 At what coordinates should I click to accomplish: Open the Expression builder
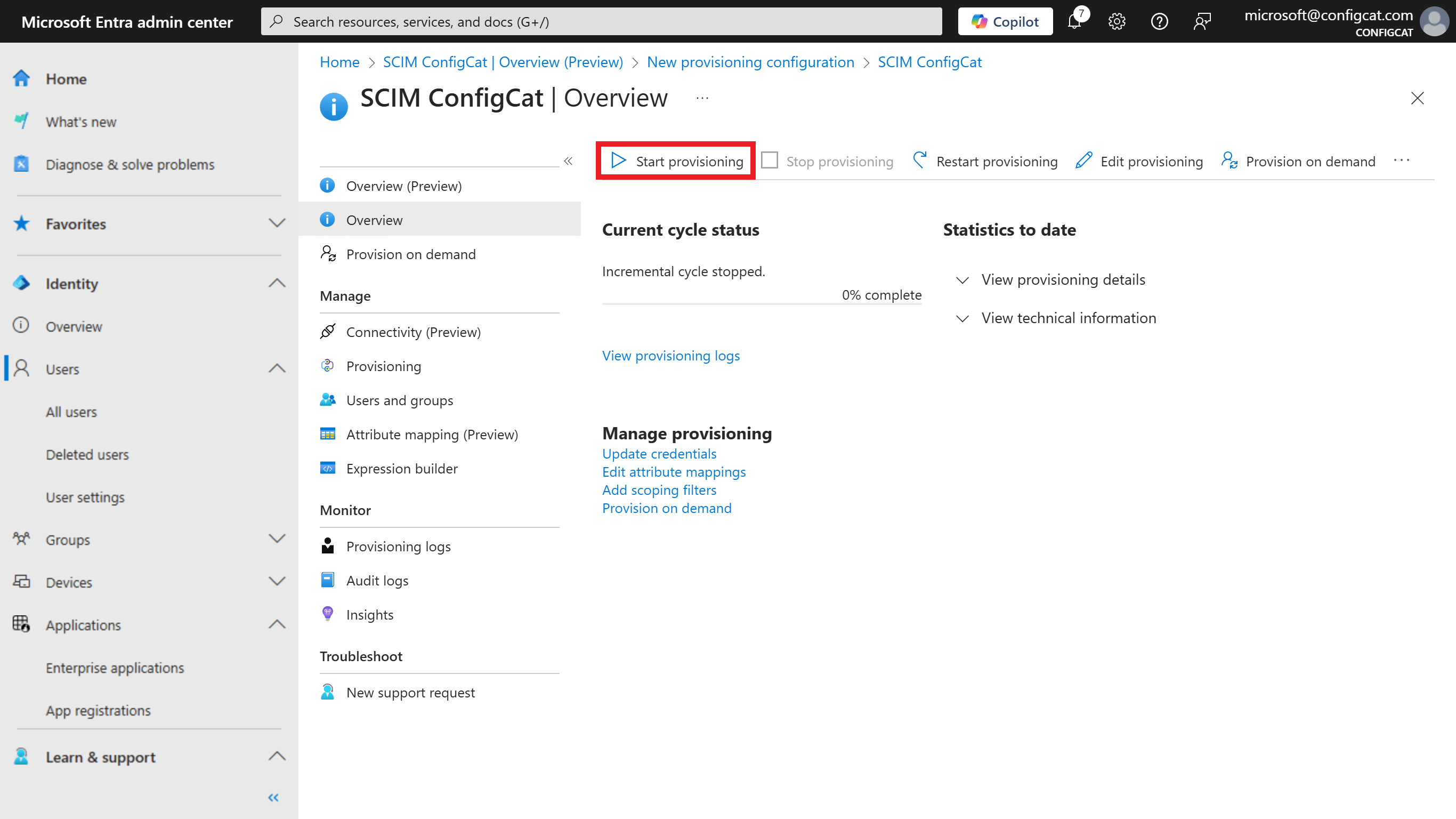pos(402,468)
